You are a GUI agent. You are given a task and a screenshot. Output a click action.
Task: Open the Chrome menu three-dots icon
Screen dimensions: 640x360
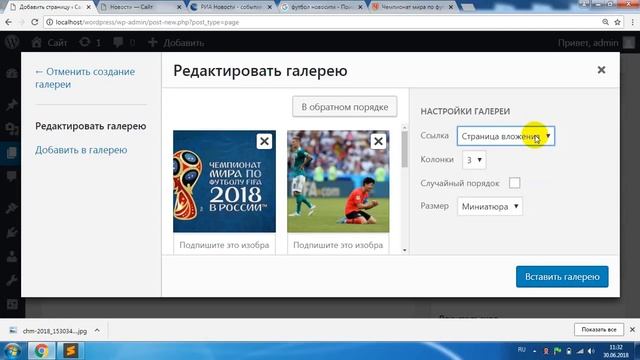(632, 22)
